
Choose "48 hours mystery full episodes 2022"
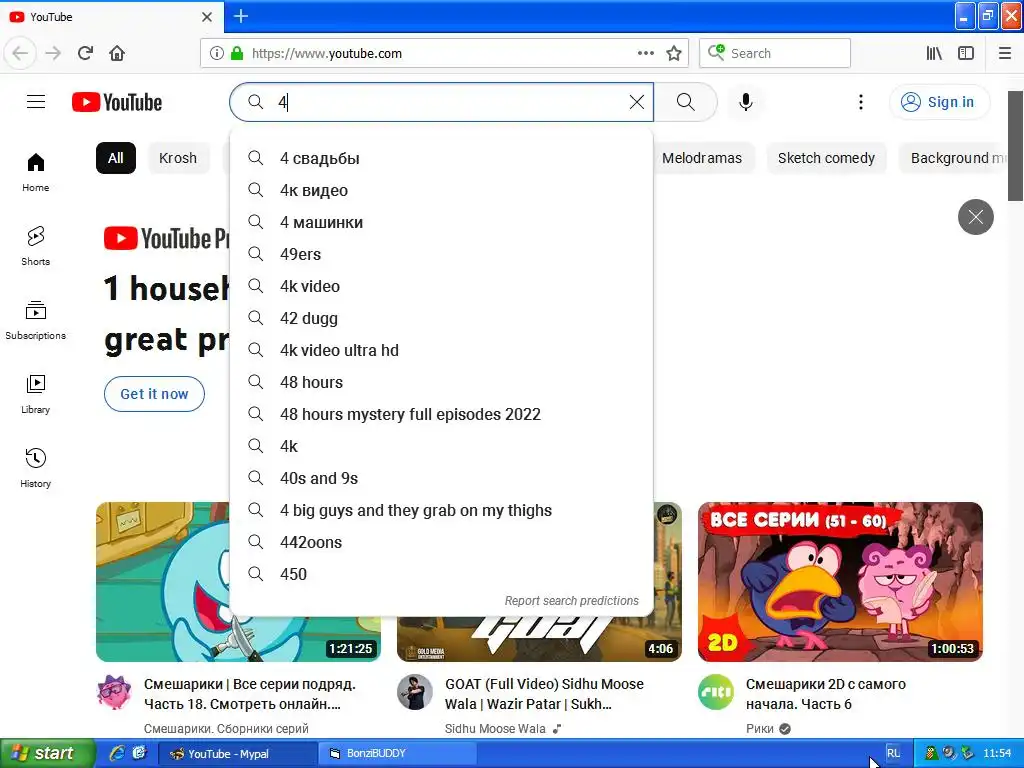[x=441, y=414]
